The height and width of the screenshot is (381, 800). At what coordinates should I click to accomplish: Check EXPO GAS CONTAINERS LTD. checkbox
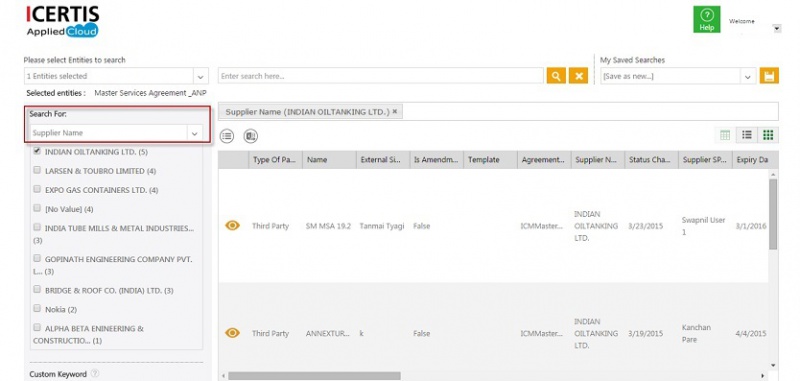point(37,189)
